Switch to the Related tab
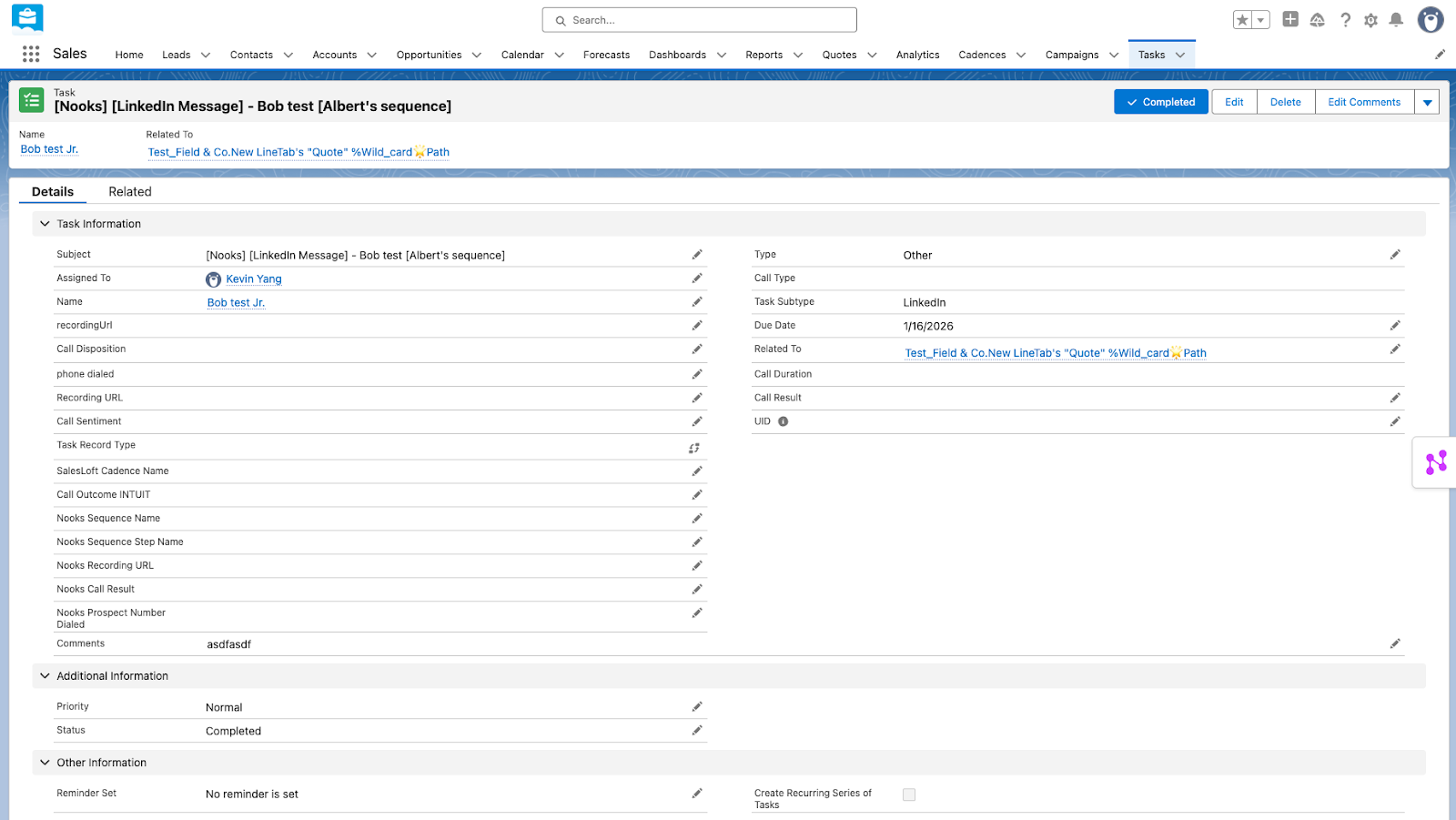This screenshot has height=820, width=1456. (130, 192)
